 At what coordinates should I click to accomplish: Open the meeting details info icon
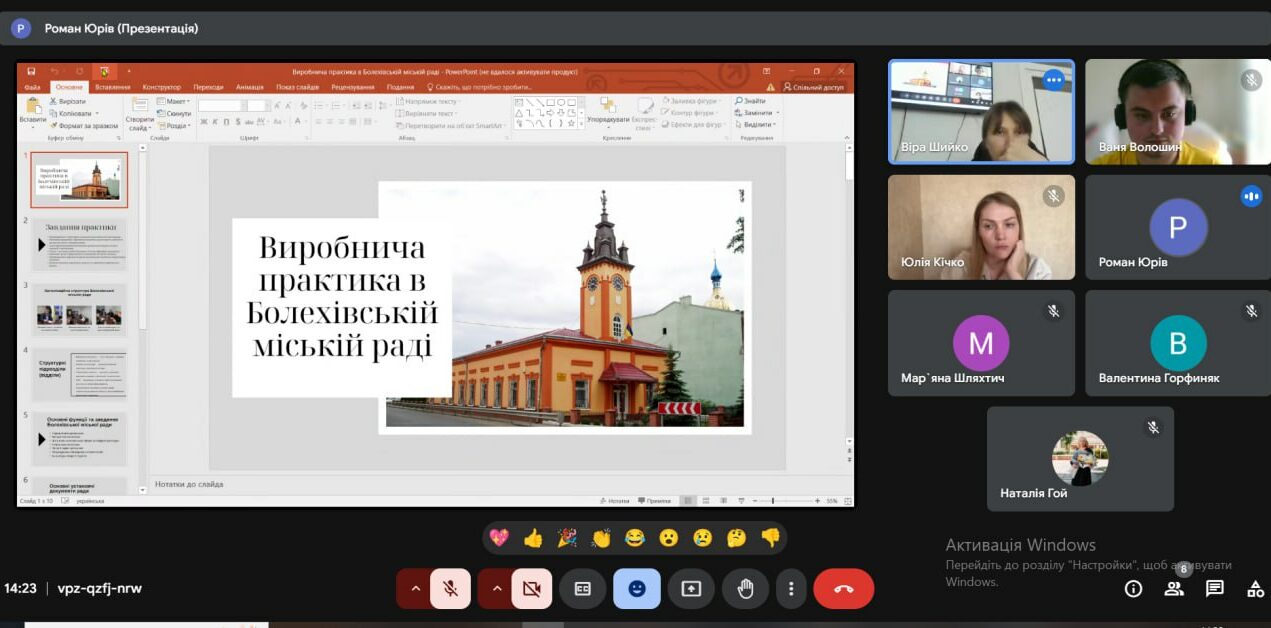1133,589
